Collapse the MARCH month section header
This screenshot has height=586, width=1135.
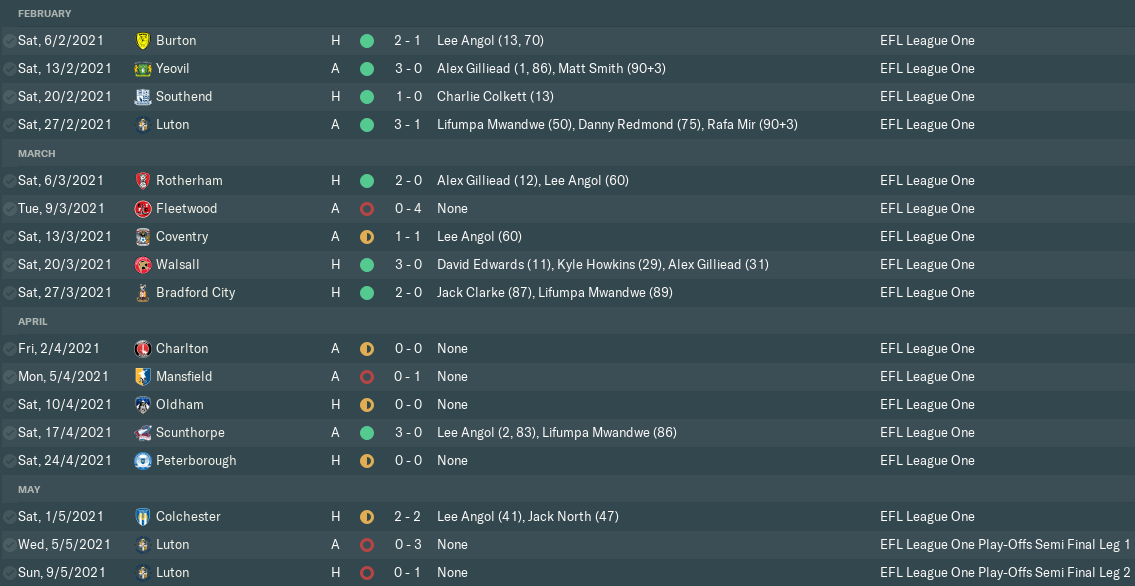click(37, 153)
